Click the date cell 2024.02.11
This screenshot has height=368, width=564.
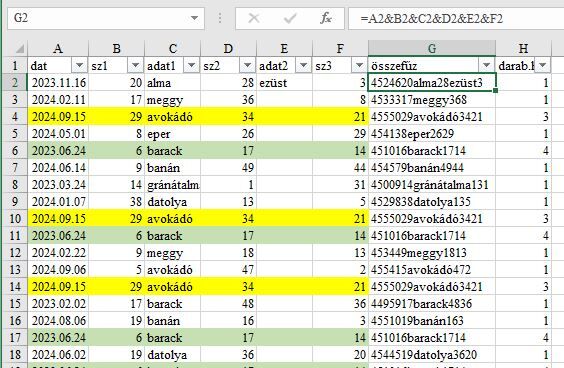[x=58, y=100]
